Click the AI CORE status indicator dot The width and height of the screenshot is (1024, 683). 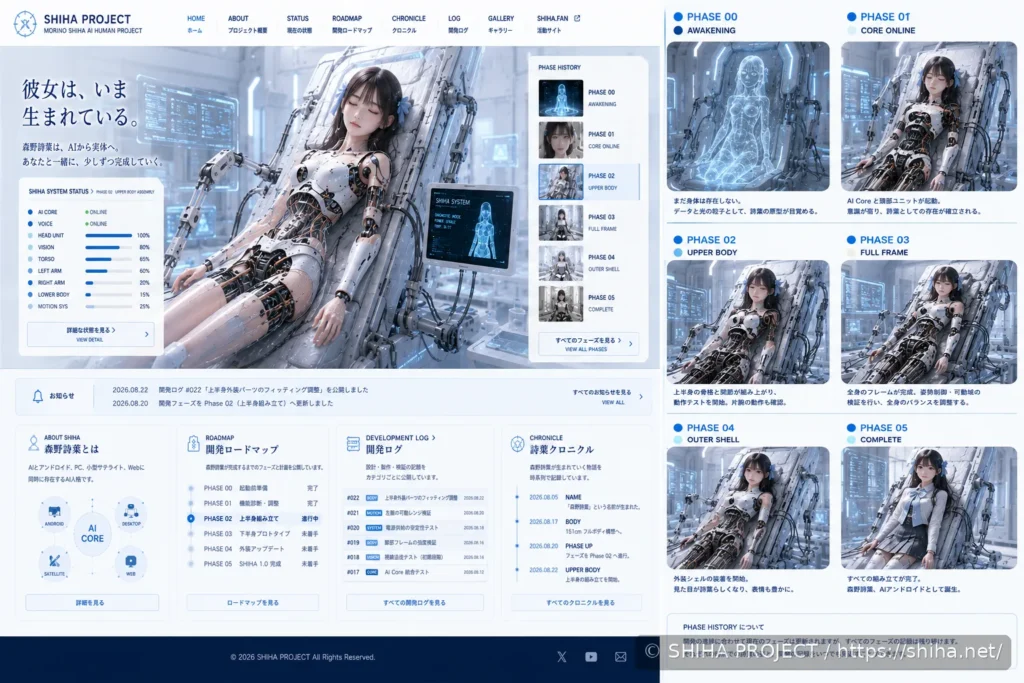30,212
